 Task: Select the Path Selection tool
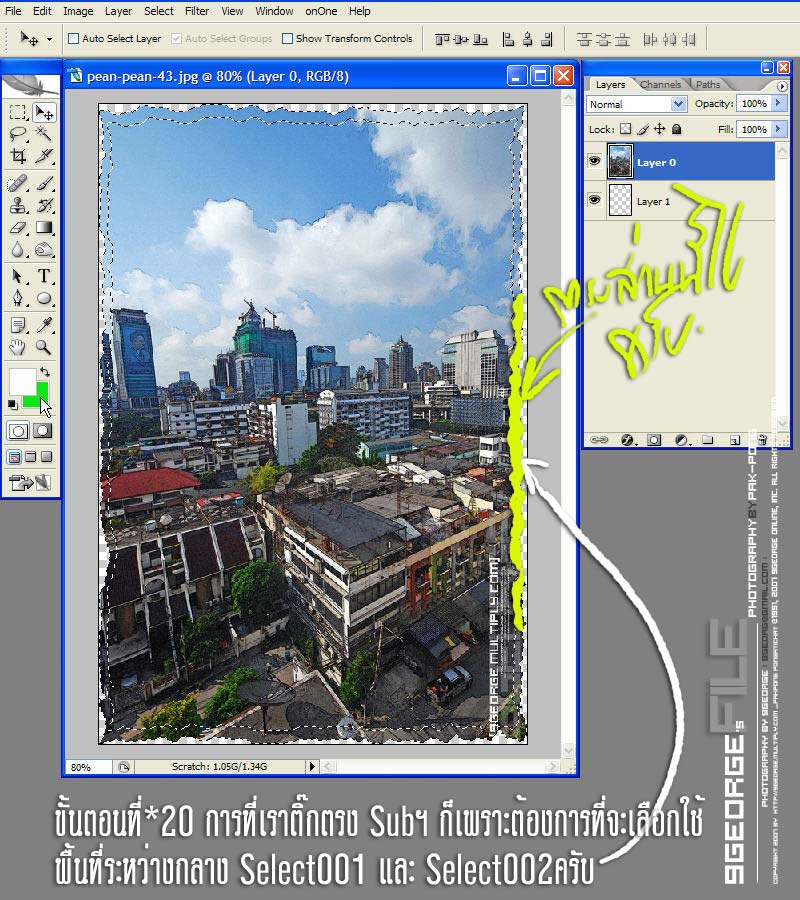point(18,277)
